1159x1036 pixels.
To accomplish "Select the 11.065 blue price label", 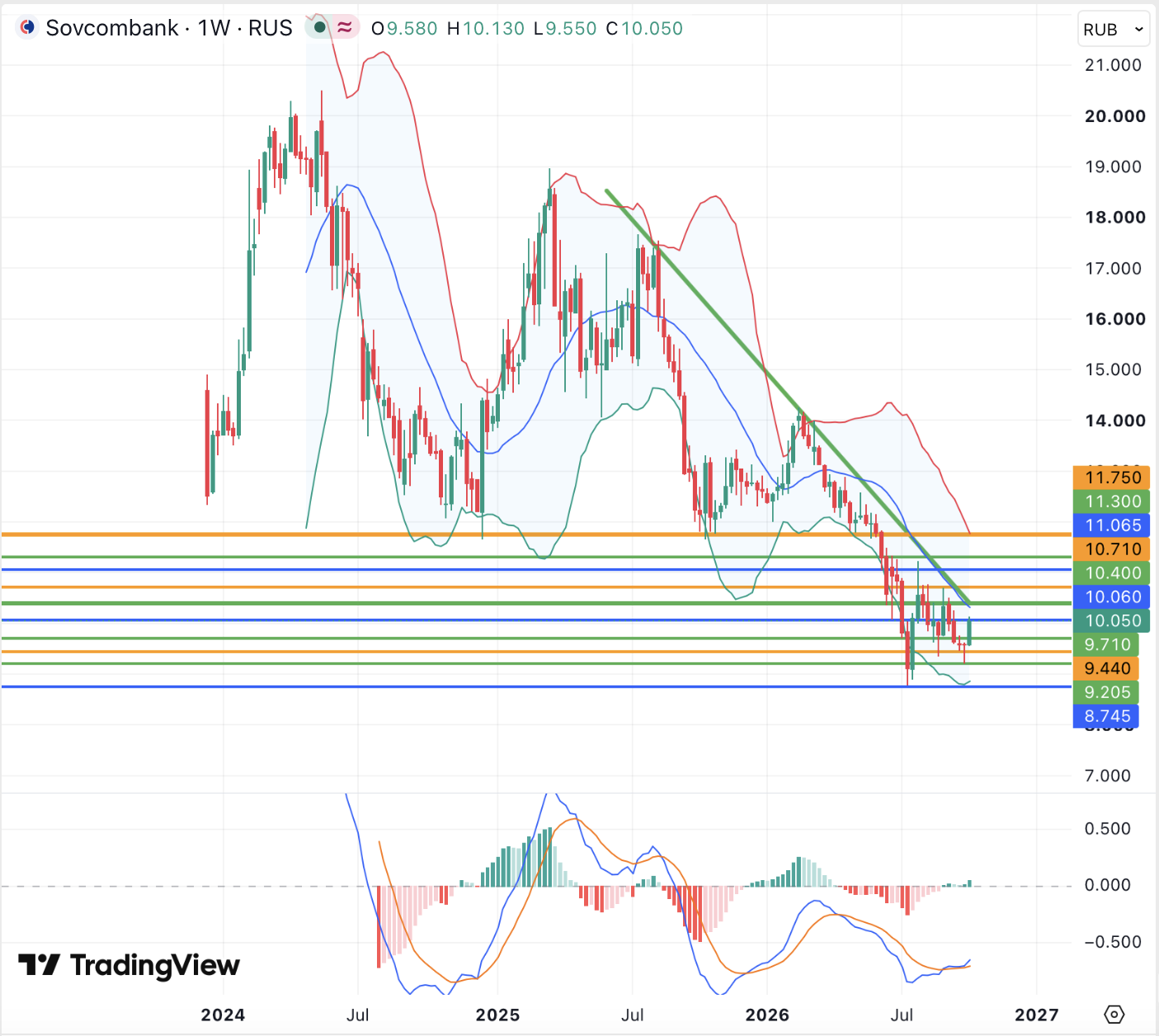I will [x=1113, y=525].
